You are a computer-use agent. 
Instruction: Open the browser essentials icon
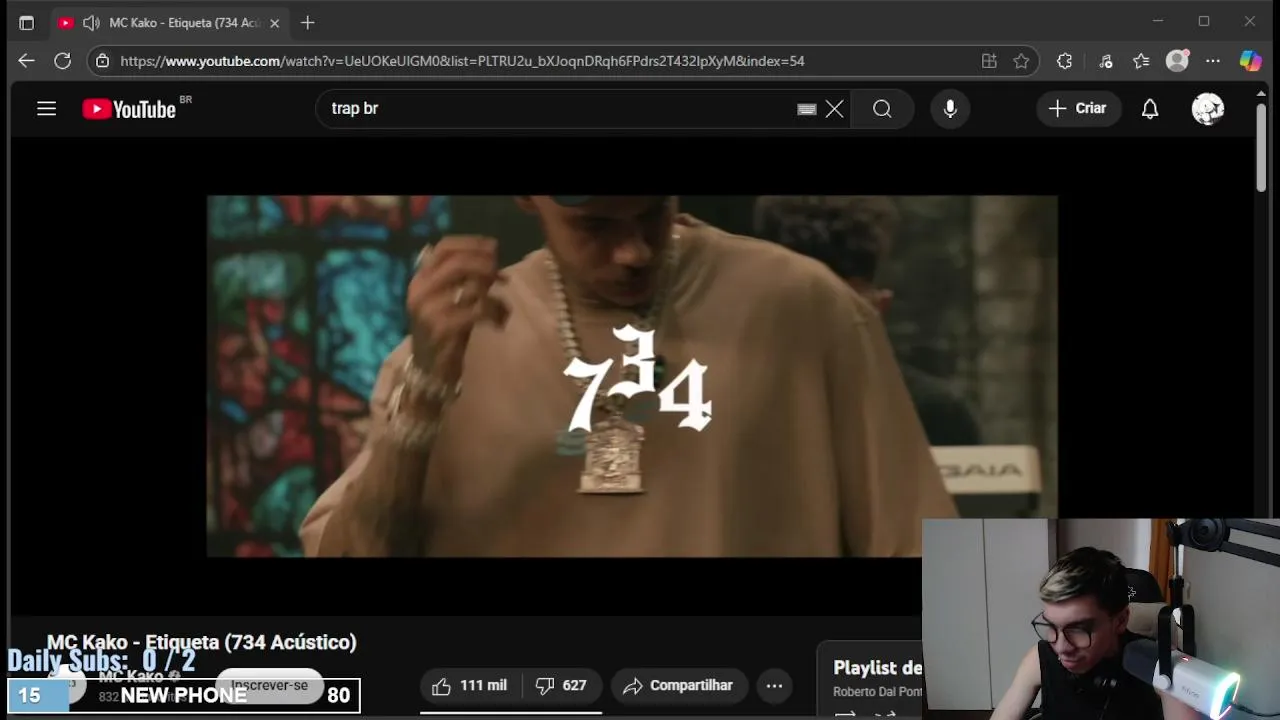(x=1105, y=61)
